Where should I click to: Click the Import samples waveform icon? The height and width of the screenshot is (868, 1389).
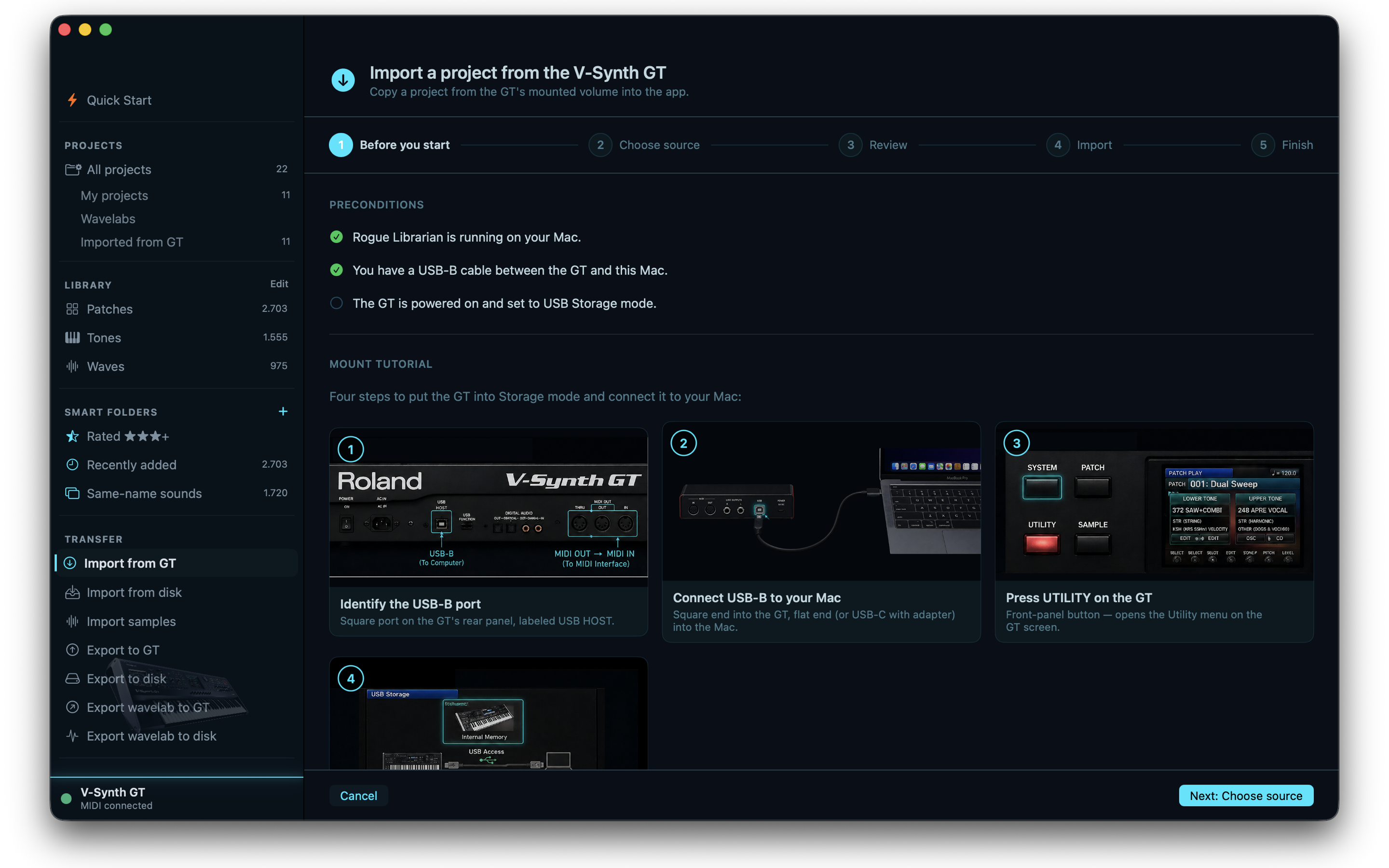click(x=72, y=621)
